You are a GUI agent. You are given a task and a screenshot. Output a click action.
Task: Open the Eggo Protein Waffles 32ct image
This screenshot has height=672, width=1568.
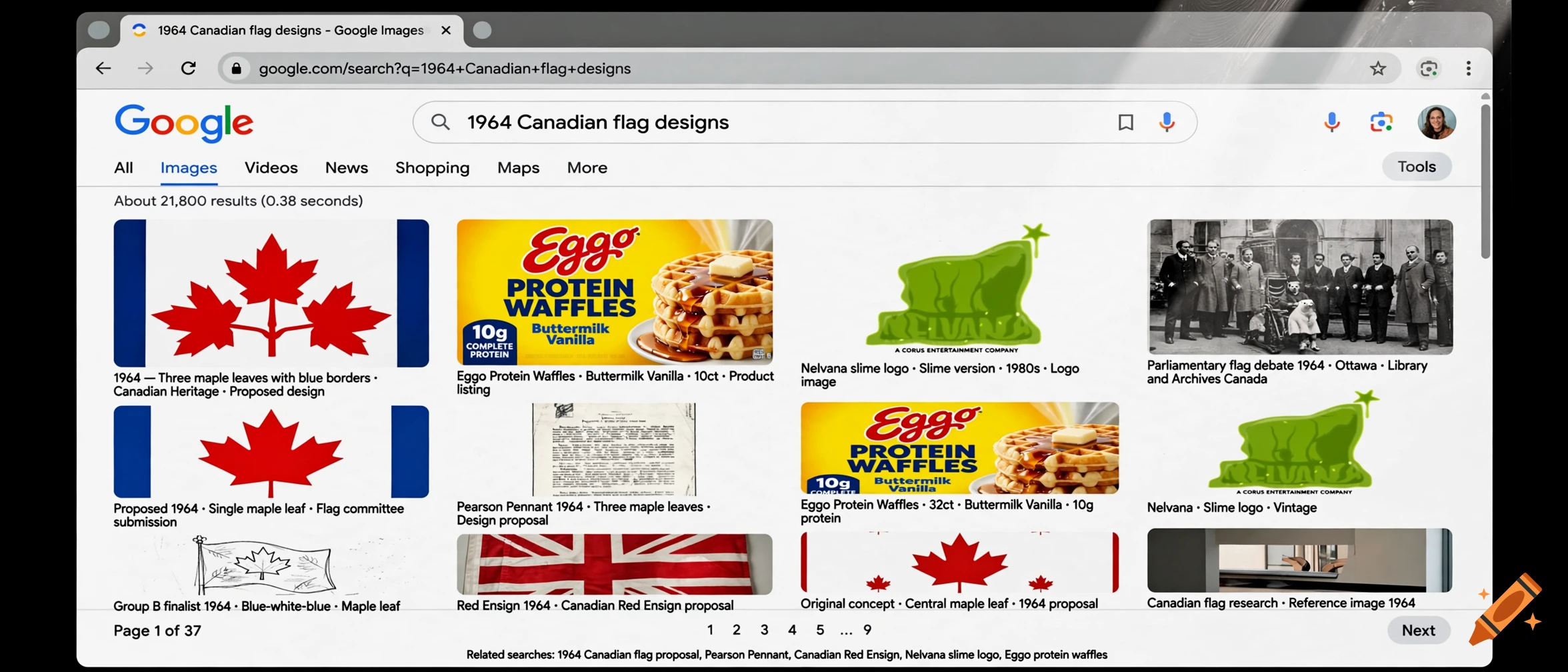point(960,447)
